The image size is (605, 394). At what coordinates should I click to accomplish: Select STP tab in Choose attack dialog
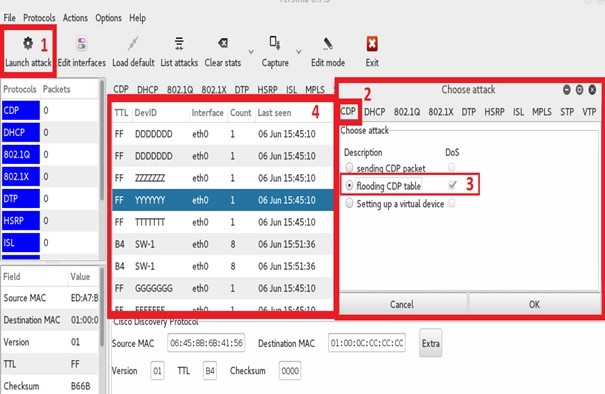567,112
